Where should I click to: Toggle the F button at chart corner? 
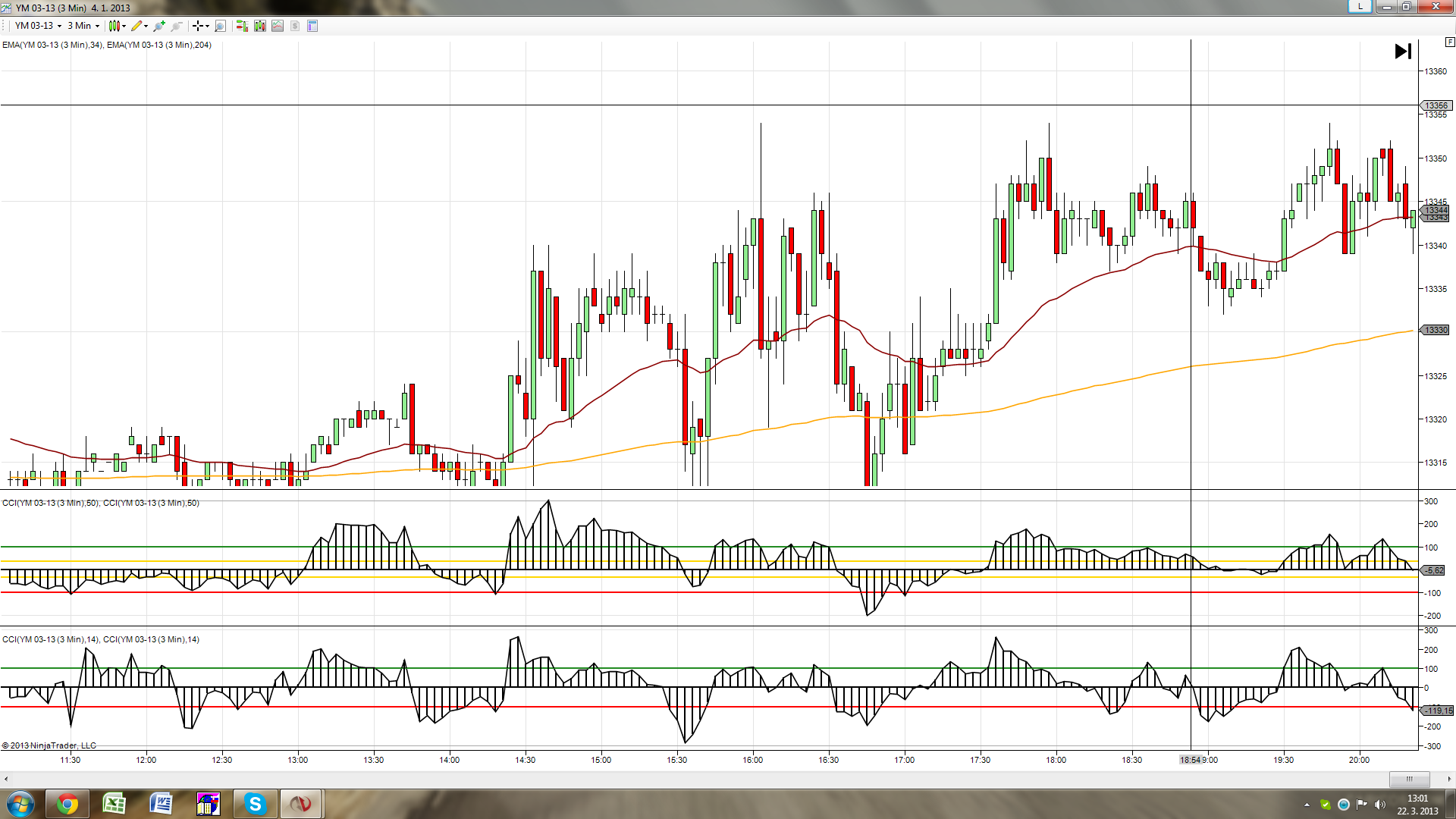[x=1449, y=43]
